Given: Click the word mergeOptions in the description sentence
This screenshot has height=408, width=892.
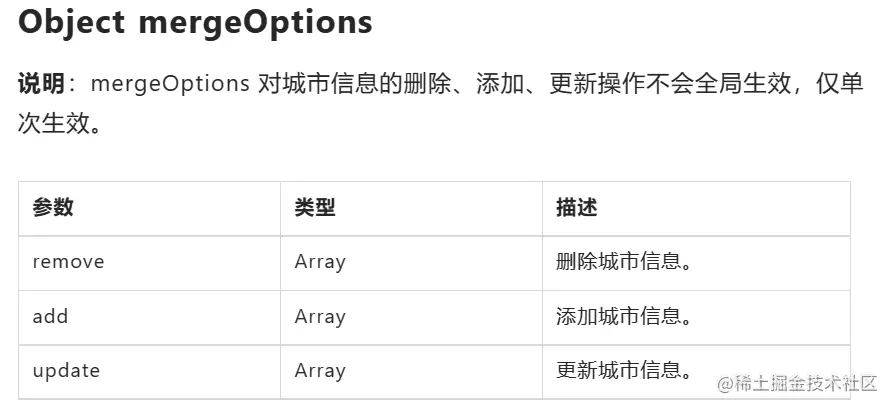Looking at the screenshot, I should tap(170, 84).
